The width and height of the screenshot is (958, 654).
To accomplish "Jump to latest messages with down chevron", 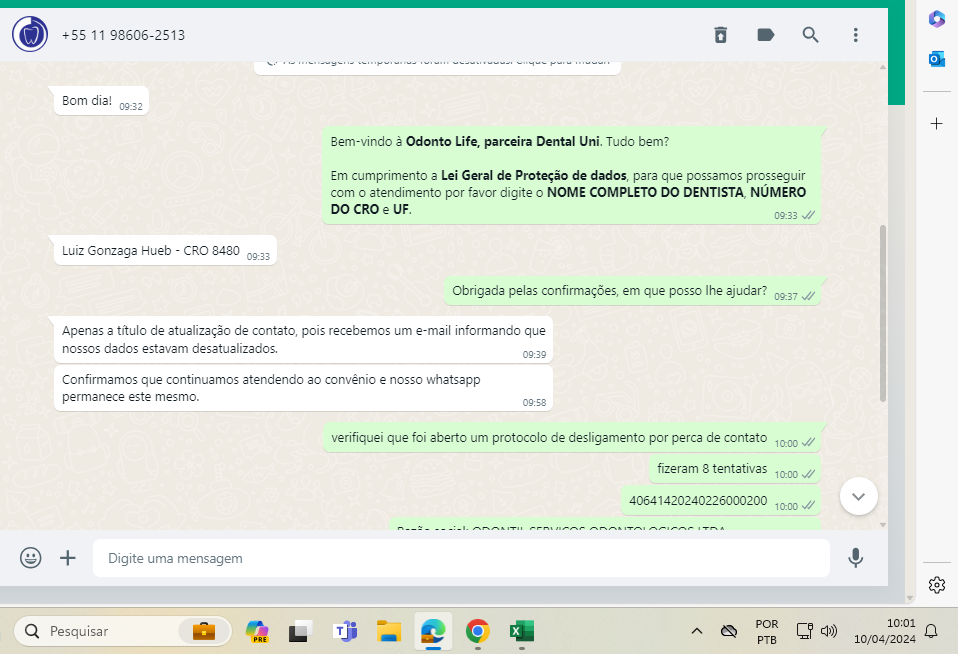I will (x=858, y=496).
